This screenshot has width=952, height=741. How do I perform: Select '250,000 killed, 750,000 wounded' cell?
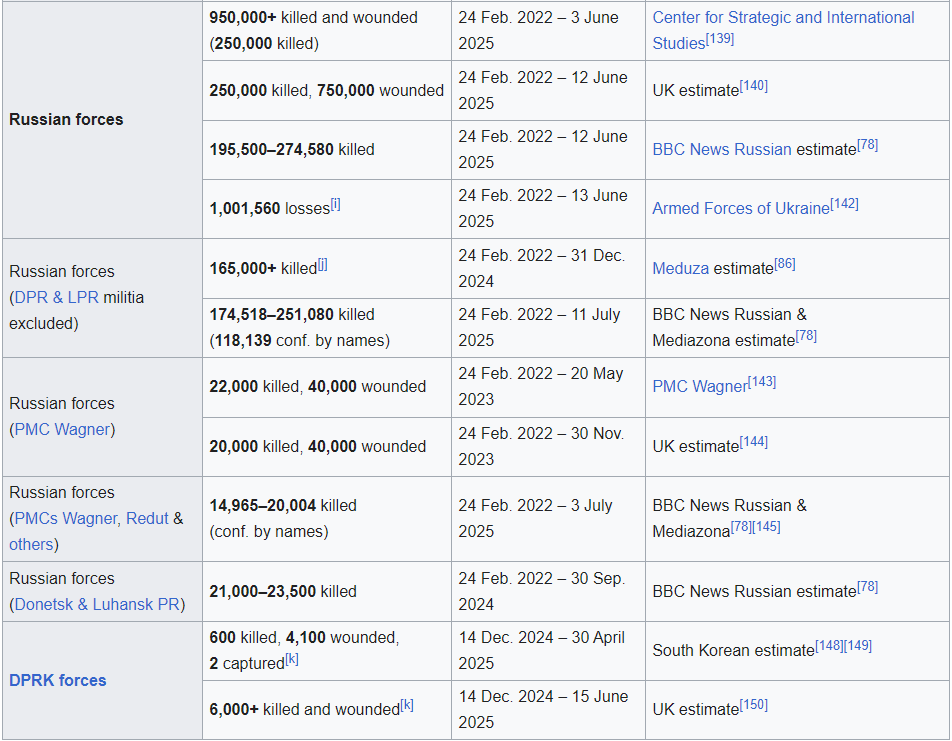pyautogui.click(x=327, y=90)
